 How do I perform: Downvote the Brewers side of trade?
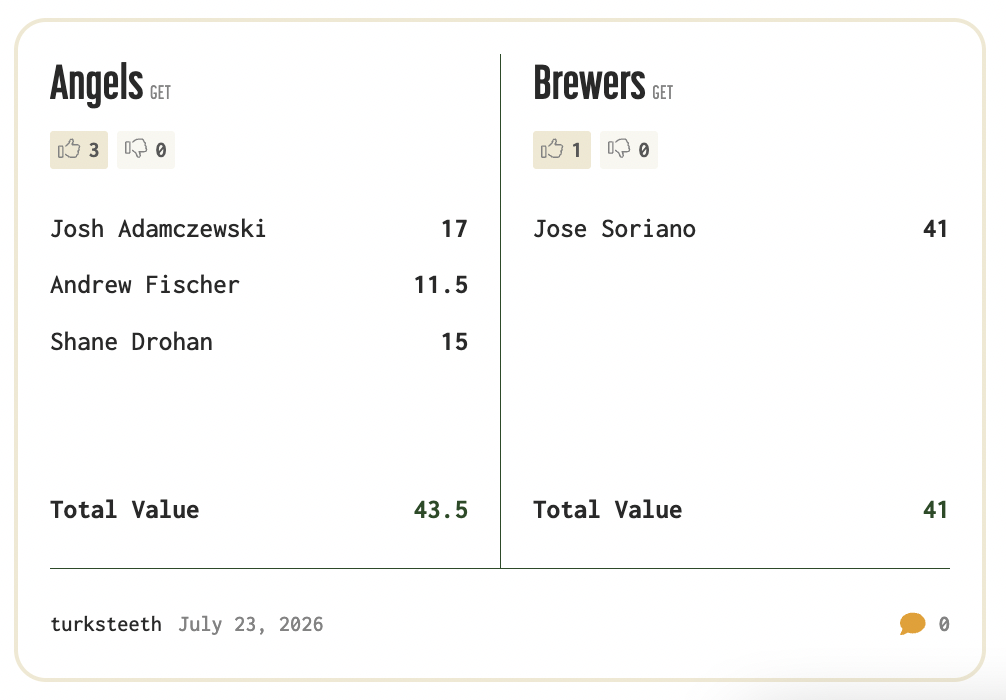(629, 150)
